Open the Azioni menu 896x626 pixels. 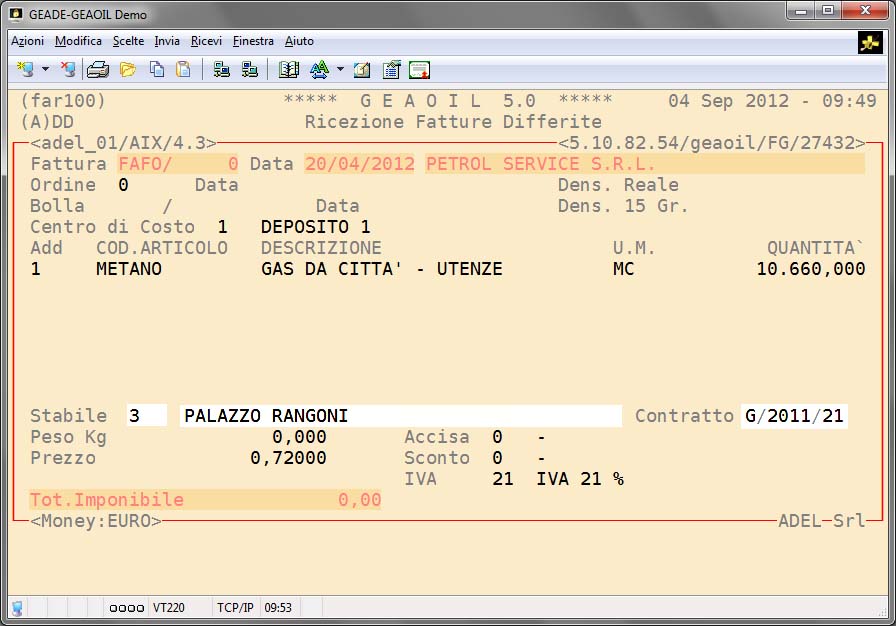click(27, 41)
